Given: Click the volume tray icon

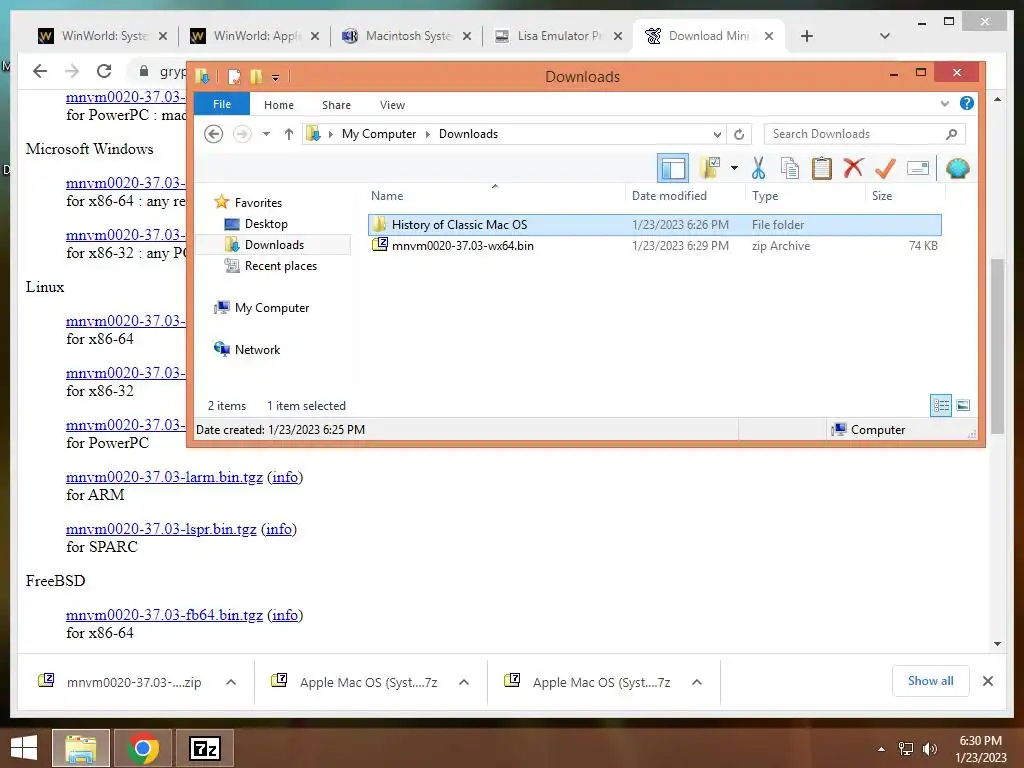Looking at the screenshot, I should tap(929, 749).
